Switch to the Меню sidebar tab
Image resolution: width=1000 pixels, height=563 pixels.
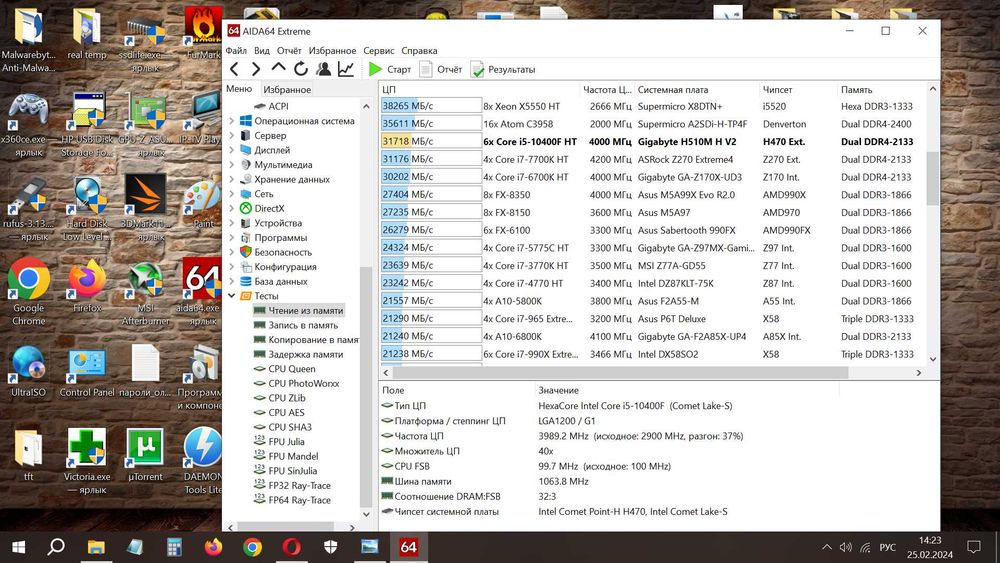(x=239, y=89)
